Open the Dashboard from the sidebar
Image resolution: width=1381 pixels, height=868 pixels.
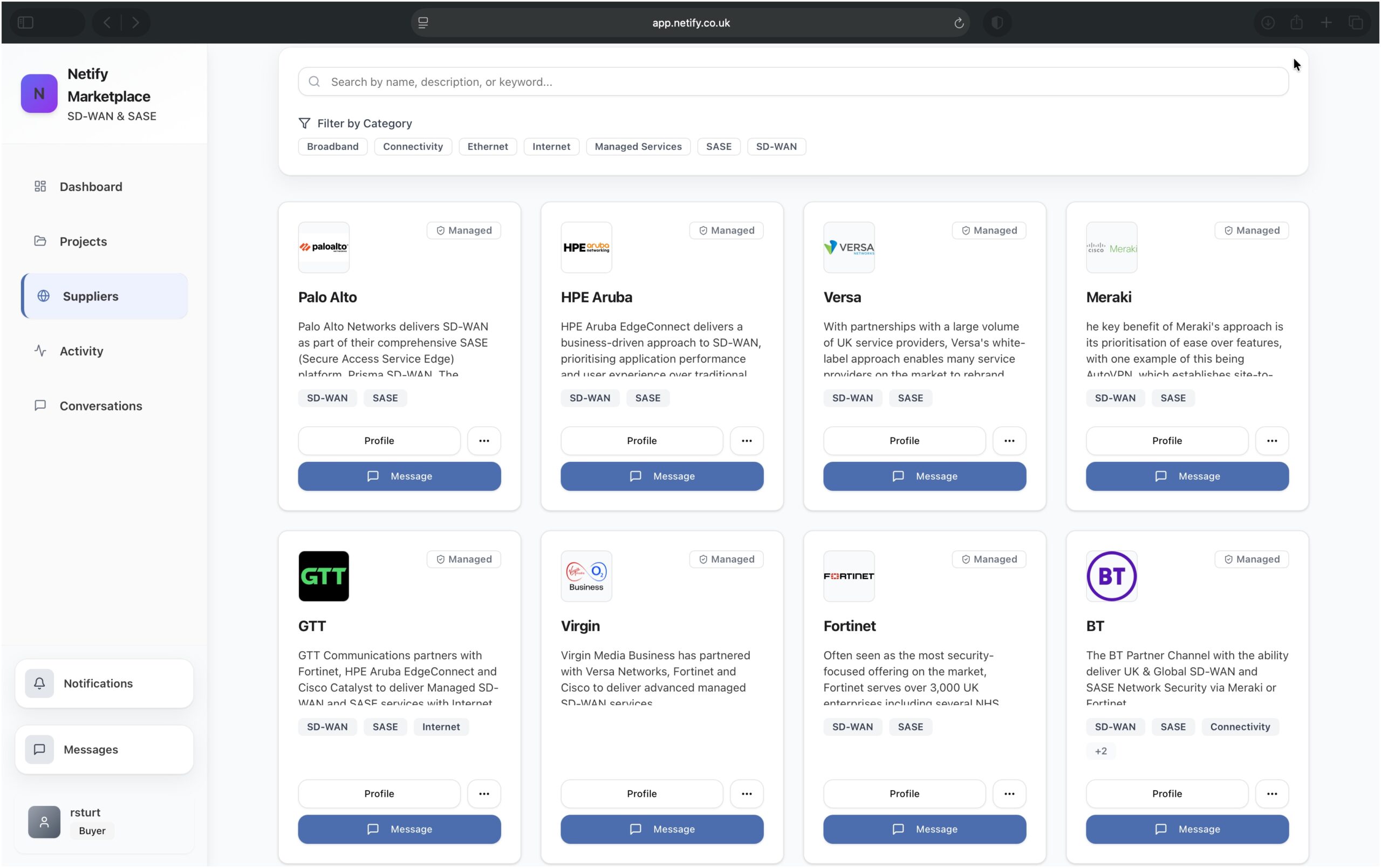[91, 187]
